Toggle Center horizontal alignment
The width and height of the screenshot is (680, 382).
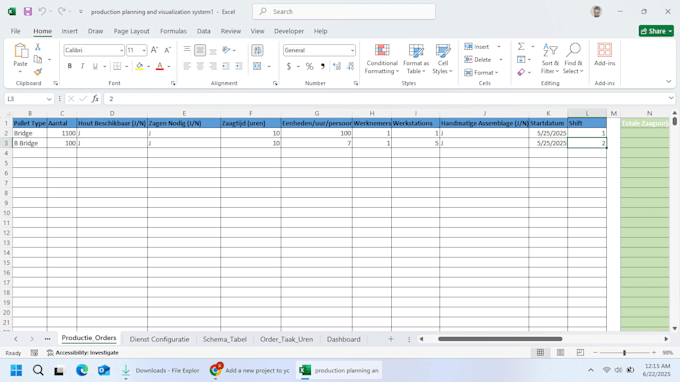(200, 66)
